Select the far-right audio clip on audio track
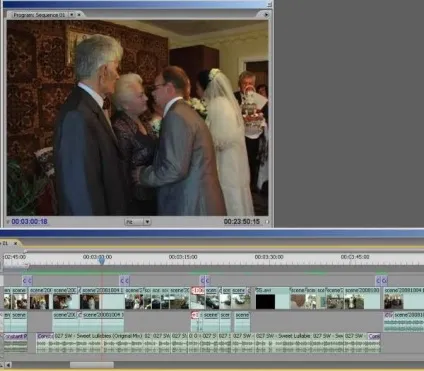The height and width of the screenshot is (371, 424). (x=403, y=321)
